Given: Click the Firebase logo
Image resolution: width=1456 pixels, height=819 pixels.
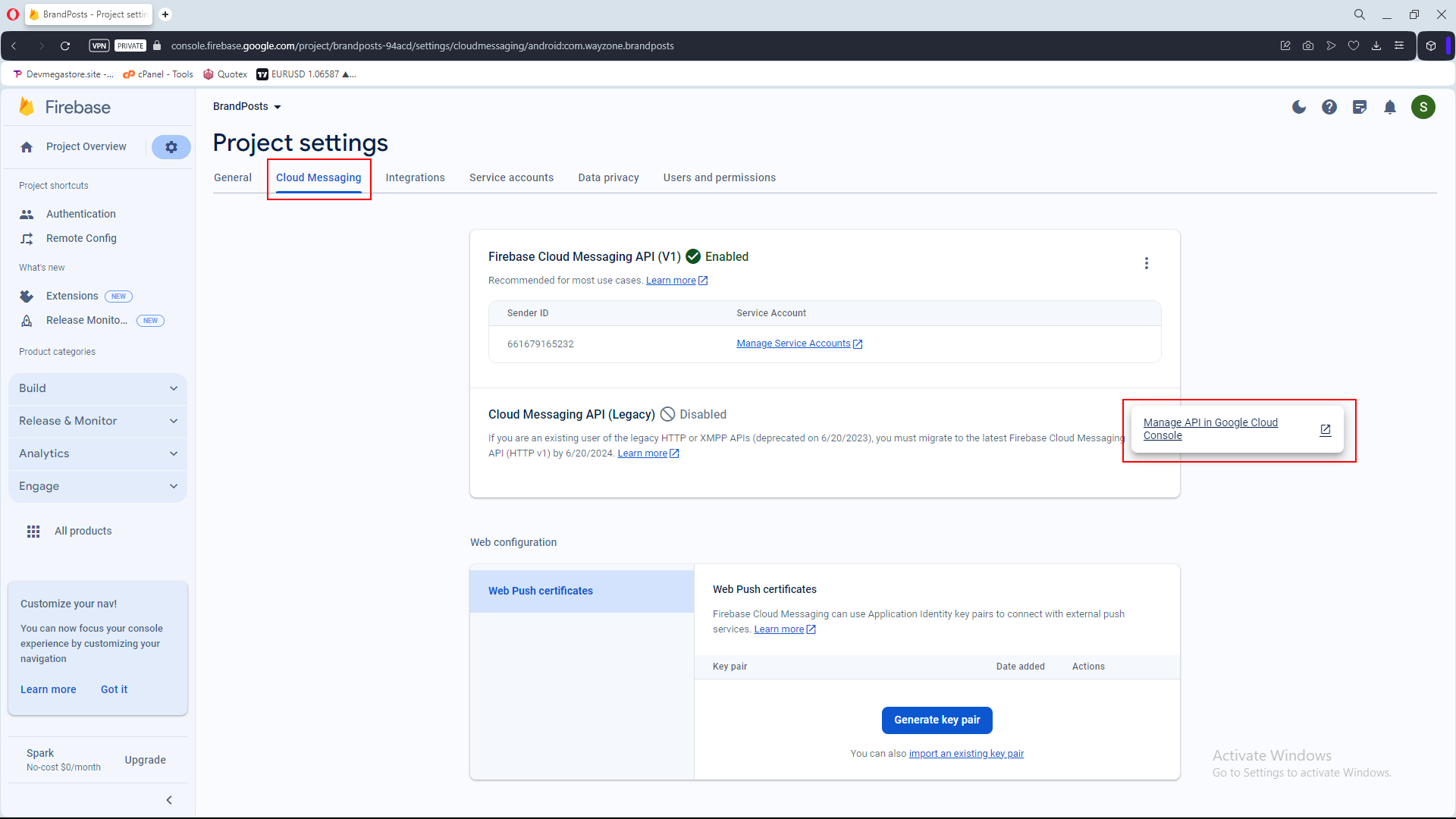Looking at the screenshot, I should tap(64, 107).
